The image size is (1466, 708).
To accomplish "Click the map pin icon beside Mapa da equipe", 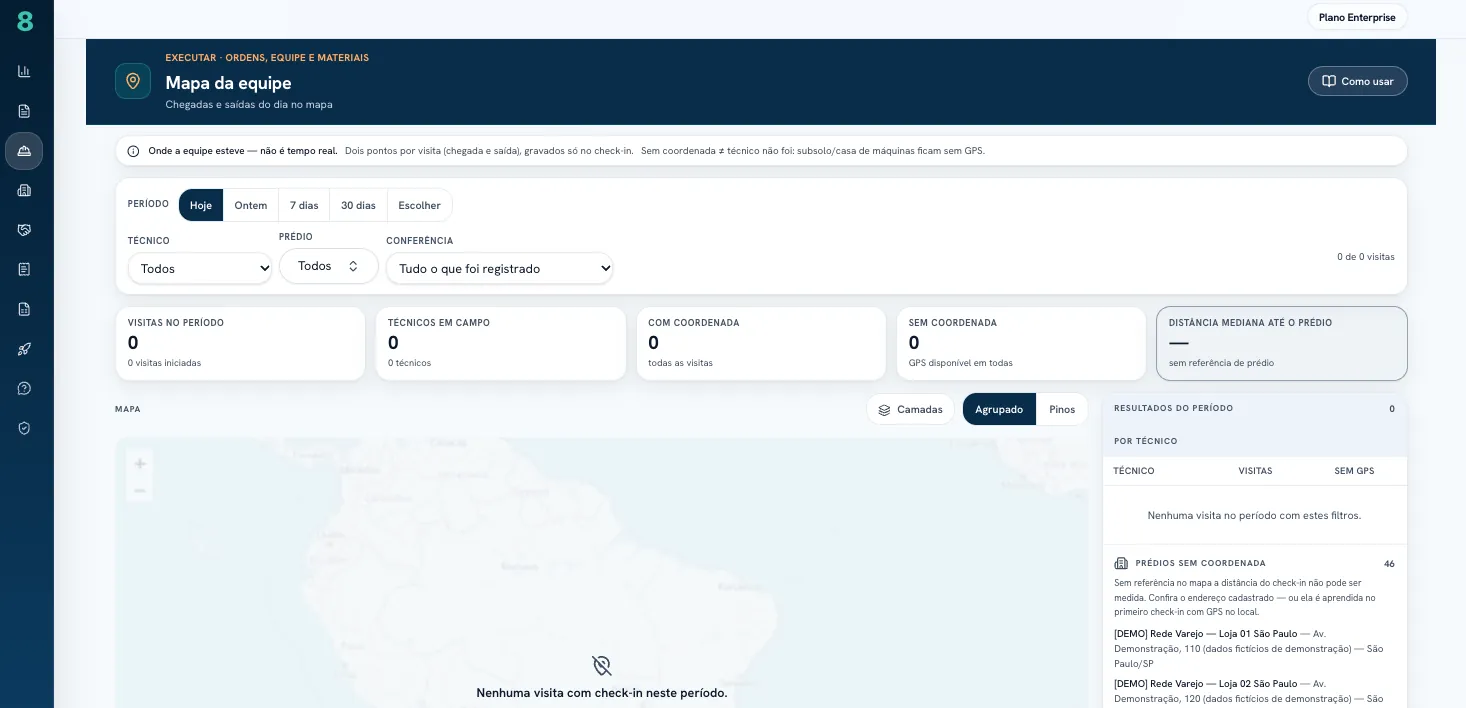I will point(133,81).
